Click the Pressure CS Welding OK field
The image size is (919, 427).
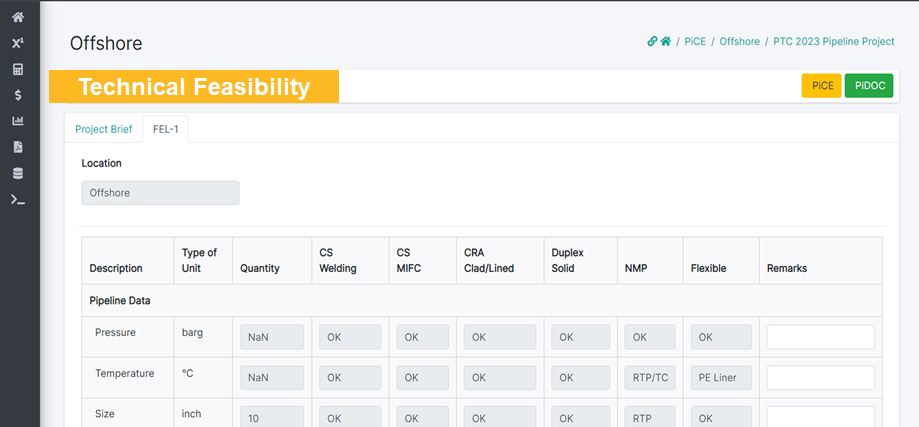pyautogui.click(x=350, y=337)
